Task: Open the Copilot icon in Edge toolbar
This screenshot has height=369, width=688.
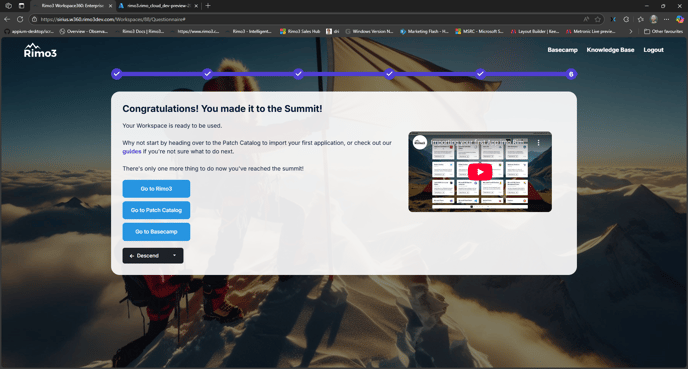Action: pos(679,19)
